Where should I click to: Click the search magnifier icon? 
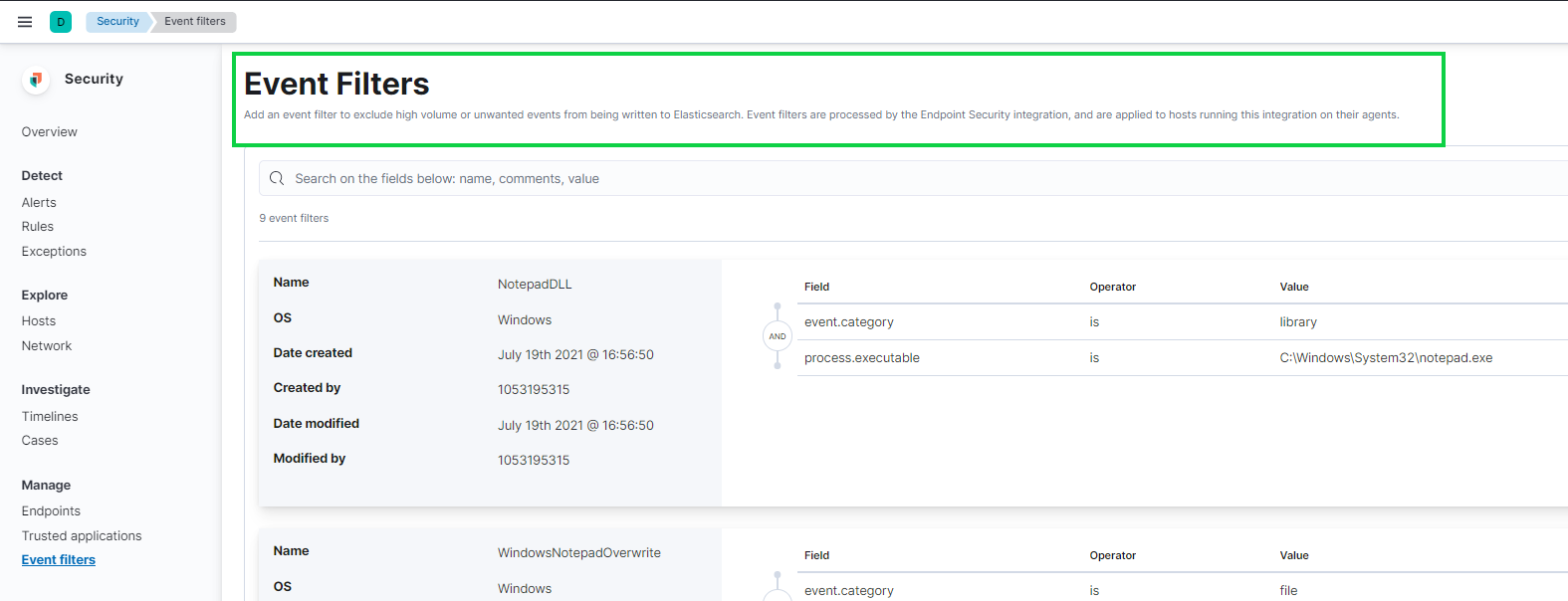(277, 178)
